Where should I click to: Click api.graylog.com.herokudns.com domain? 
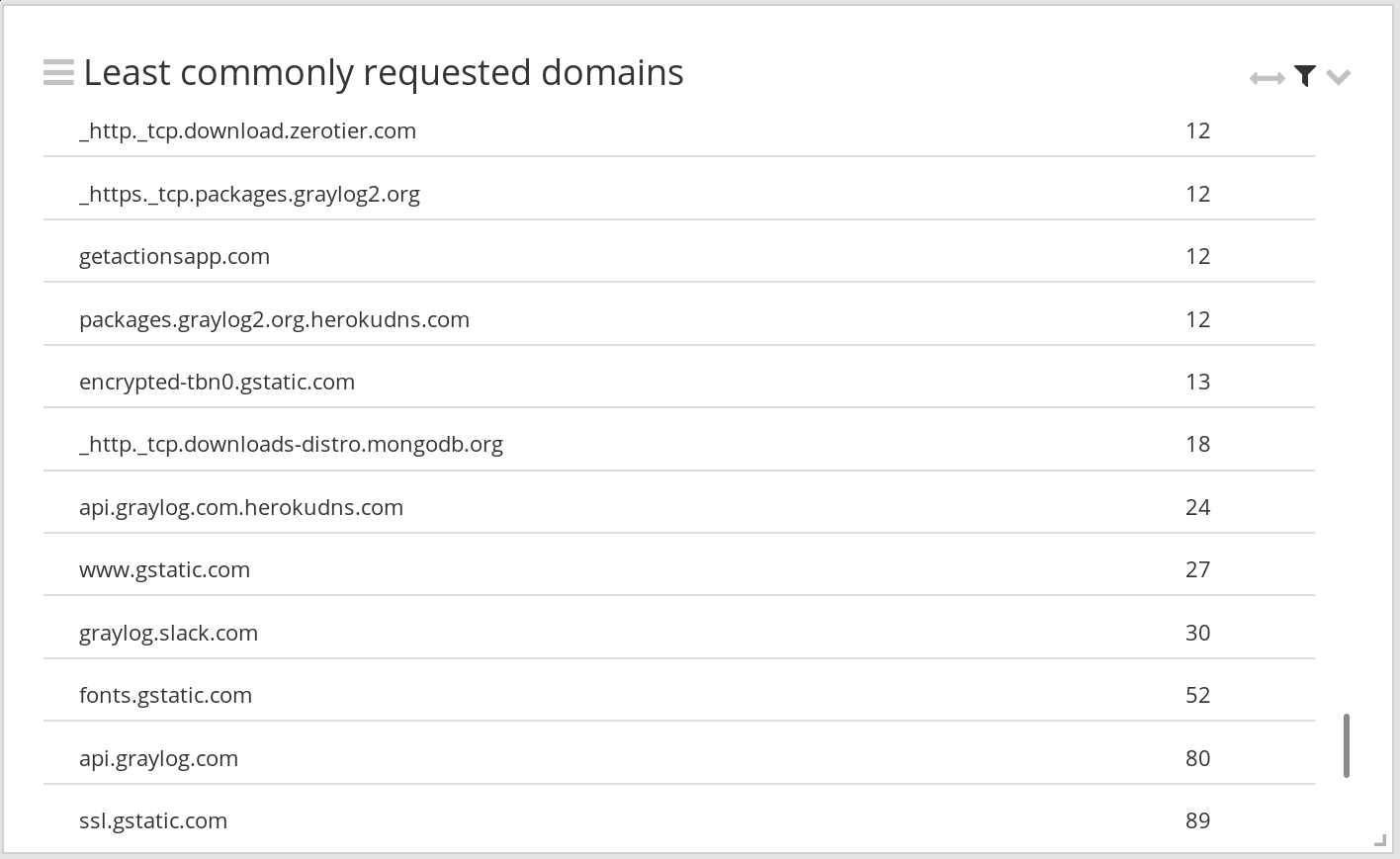[241, 508]
